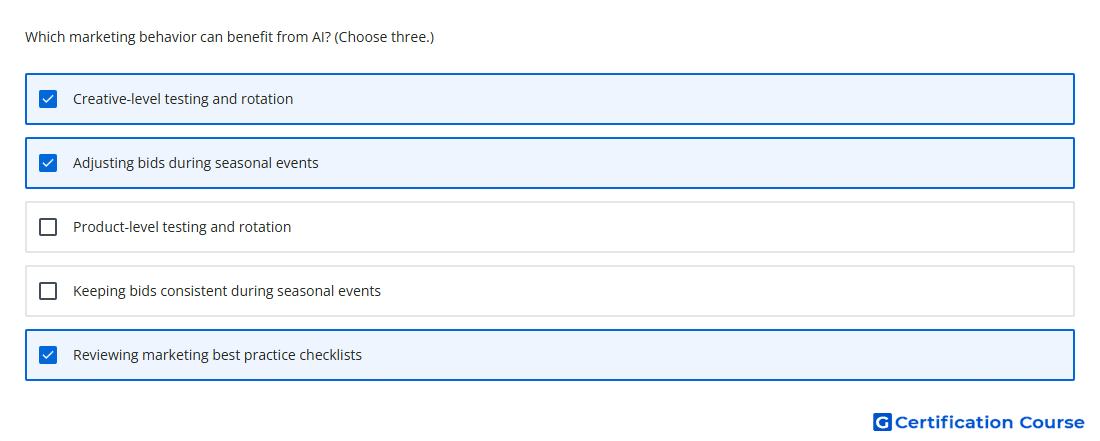The height and width of the screenshot is (441, 1100).
Task: Click the "(Choose three.)" instruction text
Action: click(x=384, y=37)
